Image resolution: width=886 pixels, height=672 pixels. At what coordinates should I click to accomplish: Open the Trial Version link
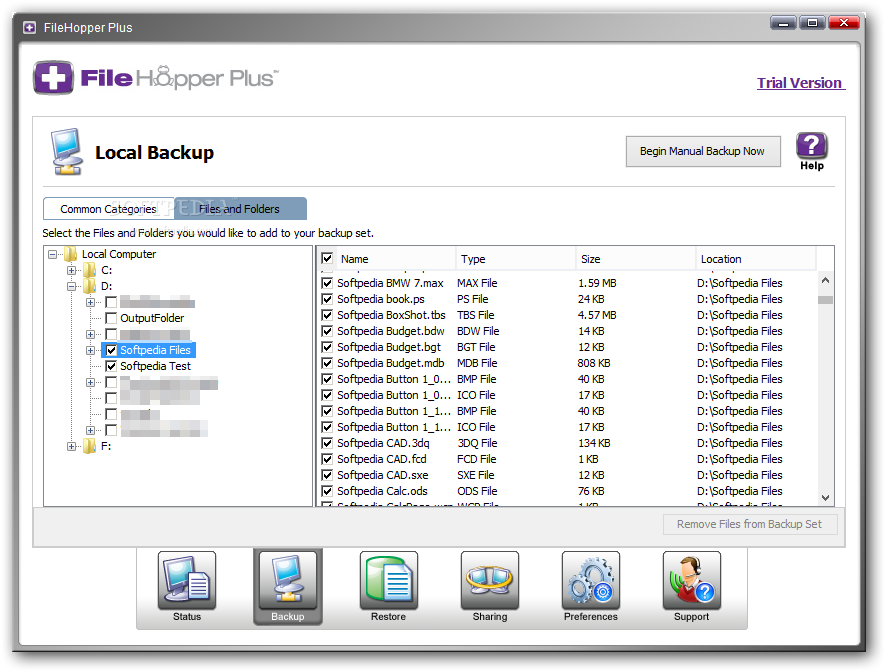(800, 83)
